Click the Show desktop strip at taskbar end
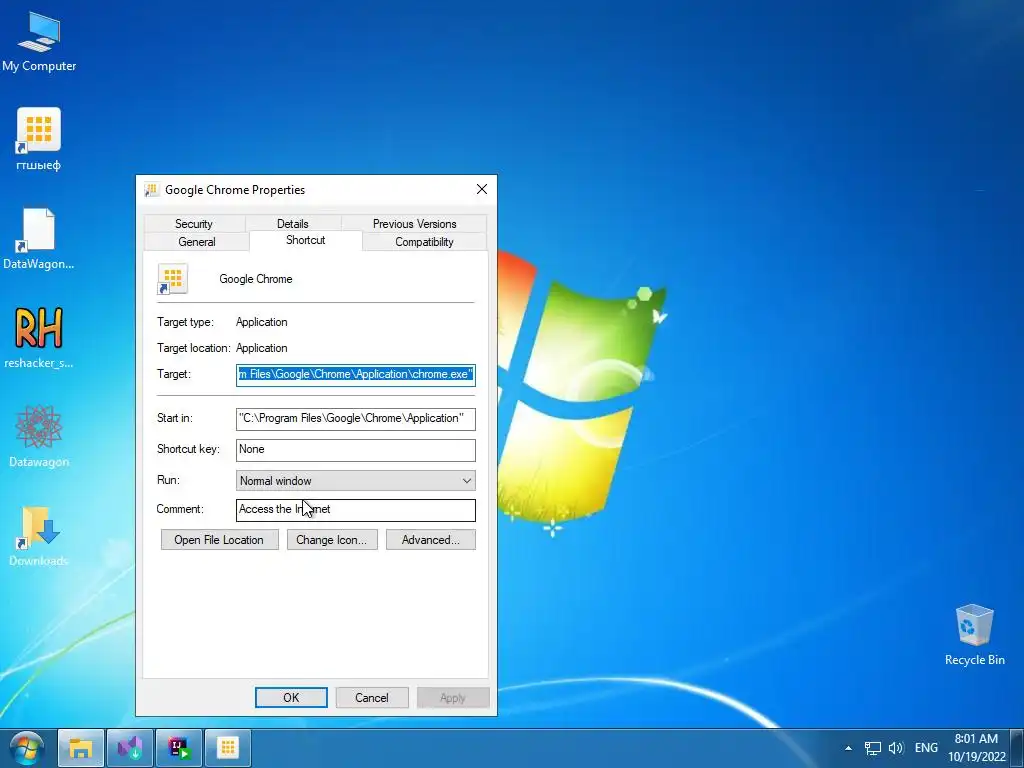1024x768 pixels. coord(1017,748)
